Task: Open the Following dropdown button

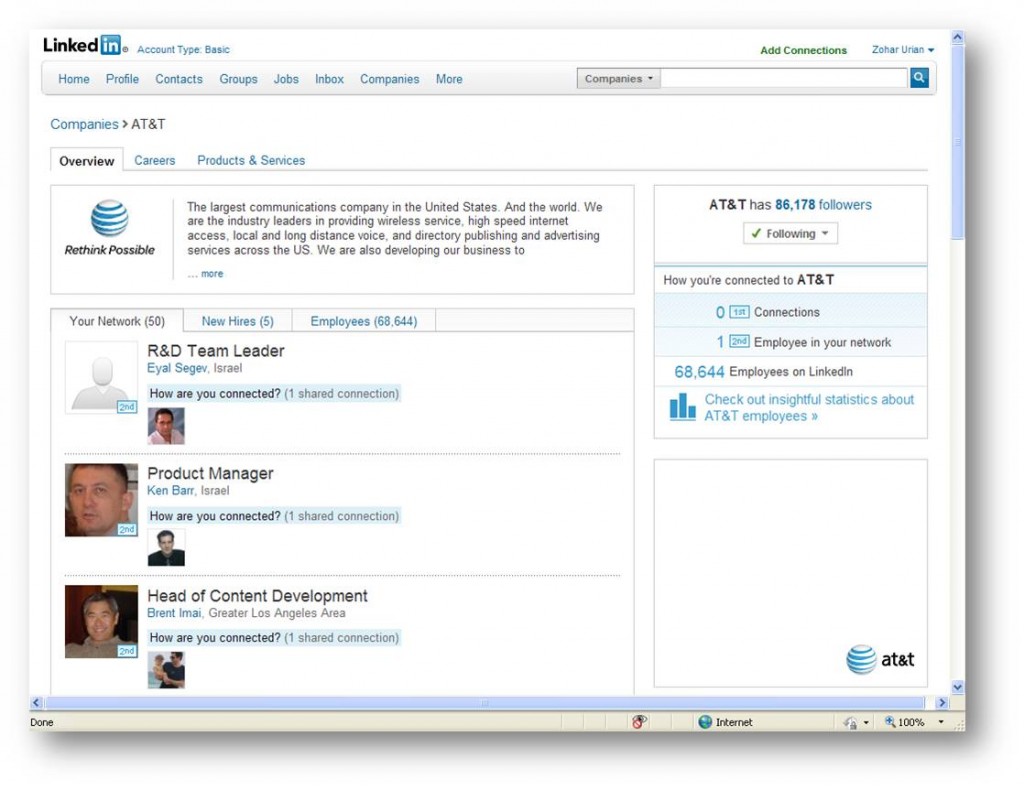Action: coord(790,234)
